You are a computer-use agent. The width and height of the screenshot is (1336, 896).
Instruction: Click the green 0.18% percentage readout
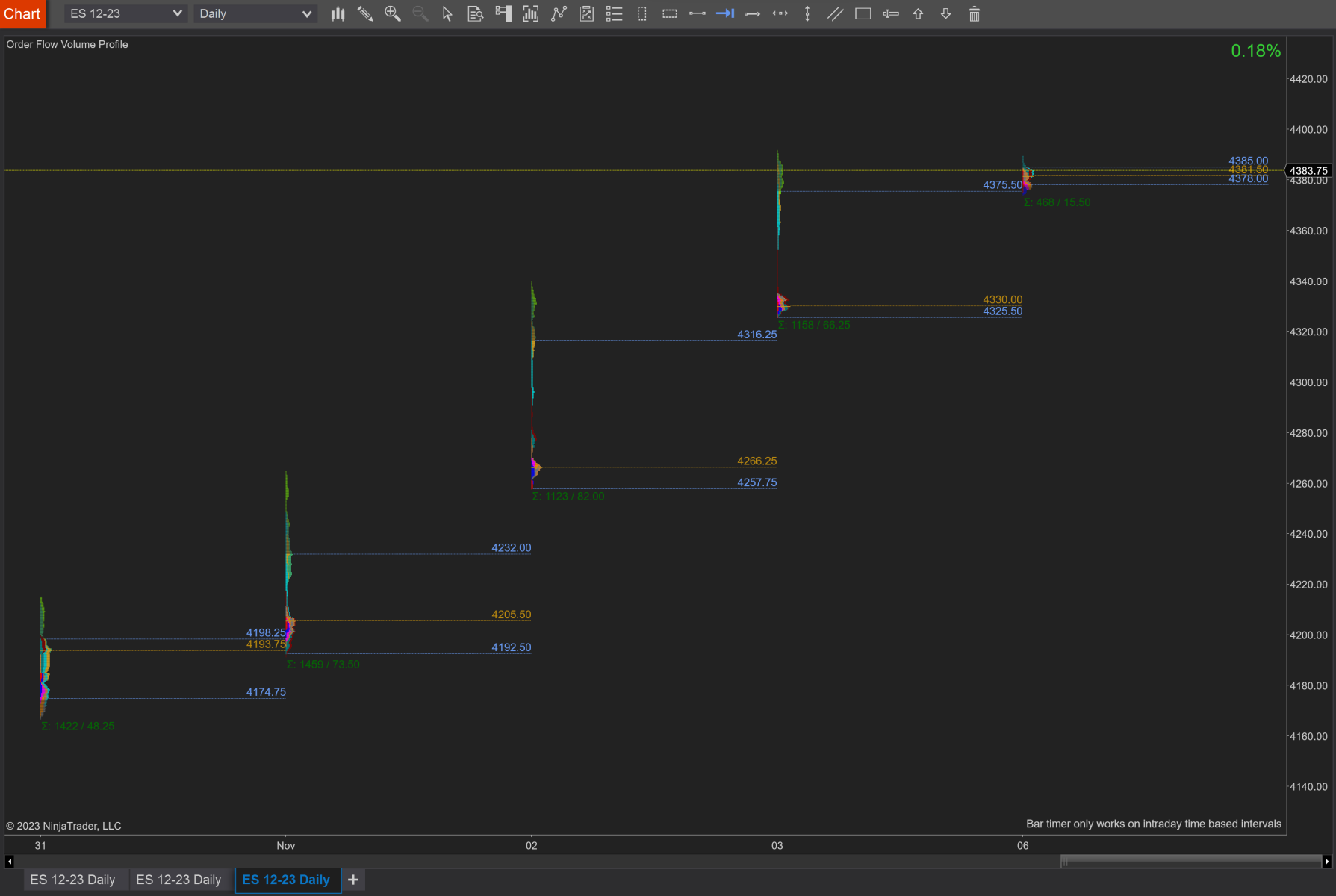click(x=1255, y=51)
